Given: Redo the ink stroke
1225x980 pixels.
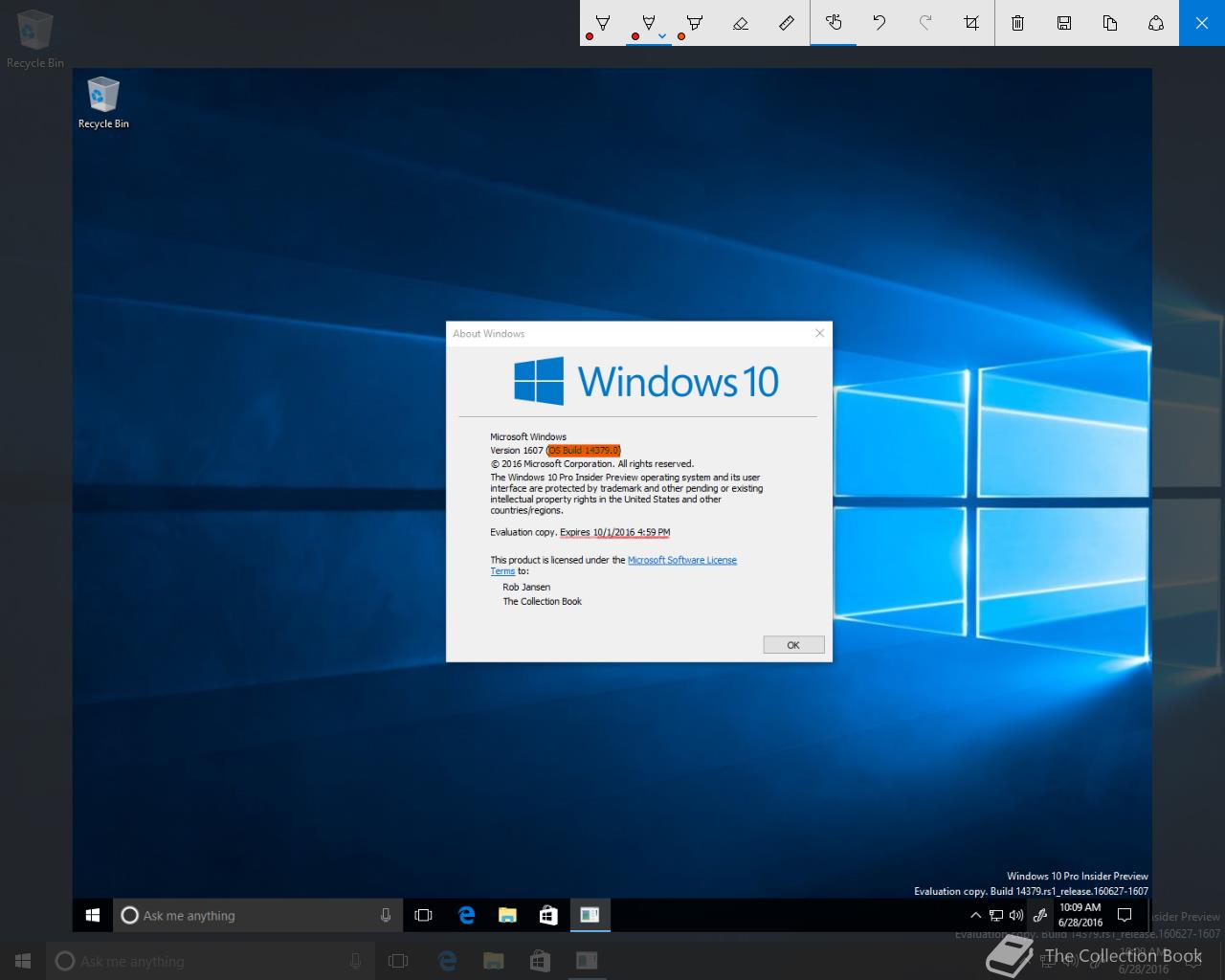Looking at the screenshot, I should pyautogui.click(x=925, y=23).
